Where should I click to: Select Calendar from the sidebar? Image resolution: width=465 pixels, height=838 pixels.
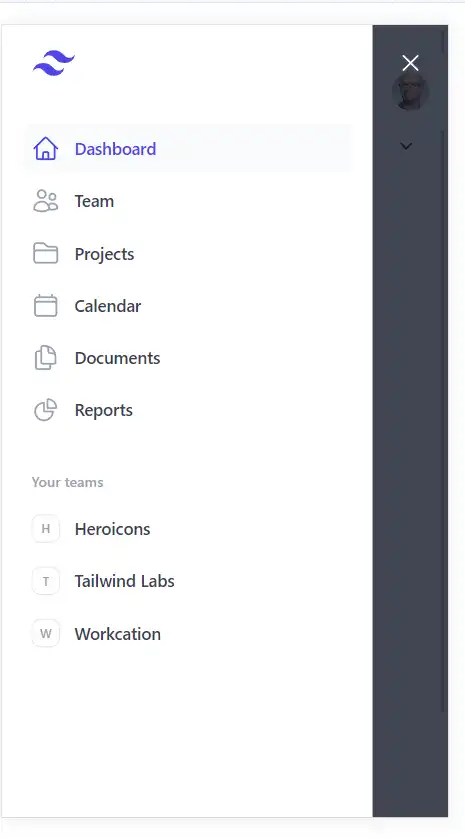pos(188,306)
